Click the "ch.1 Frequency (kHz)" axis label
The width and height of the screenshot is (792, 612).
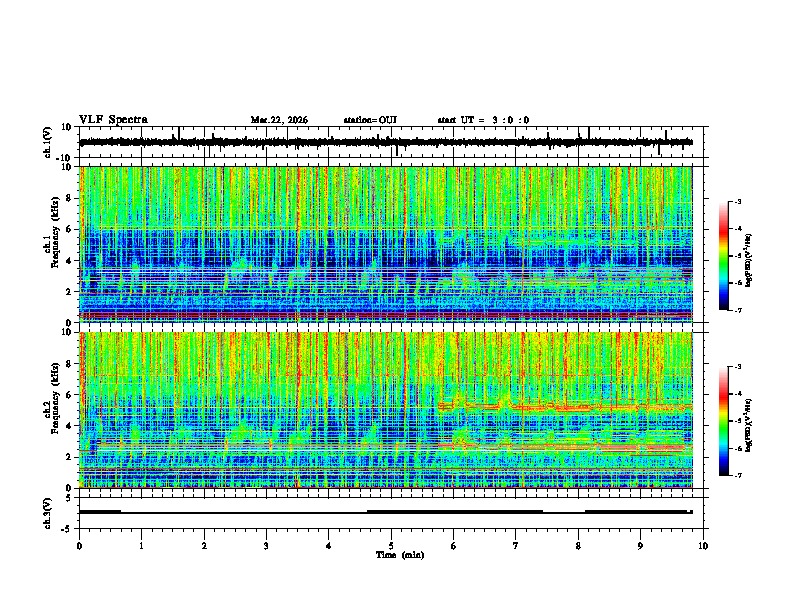(x=53, y=244)
